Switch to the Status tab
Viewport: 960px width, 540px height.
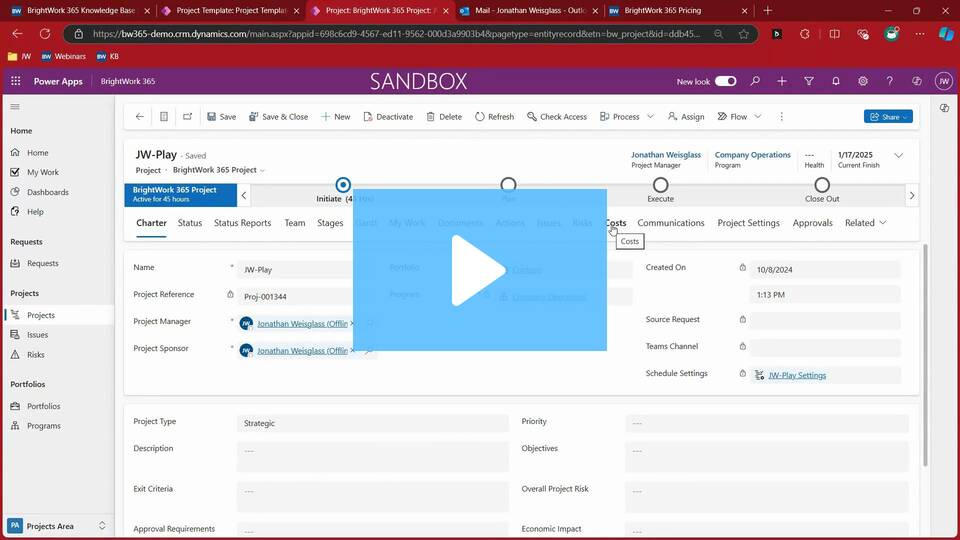pos(190,223)
